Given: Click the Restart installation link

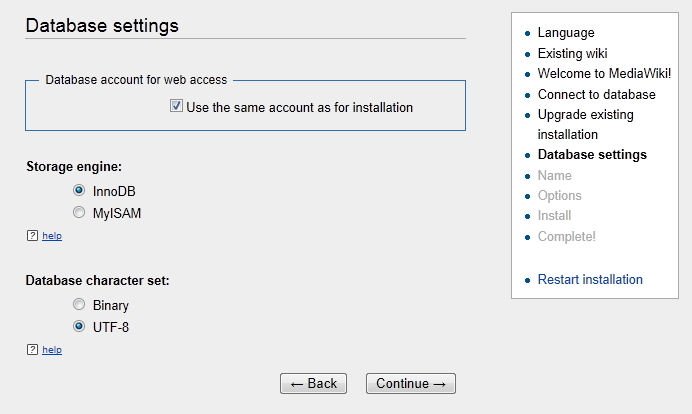Looking at the screenshot, I should pos(590,279).
